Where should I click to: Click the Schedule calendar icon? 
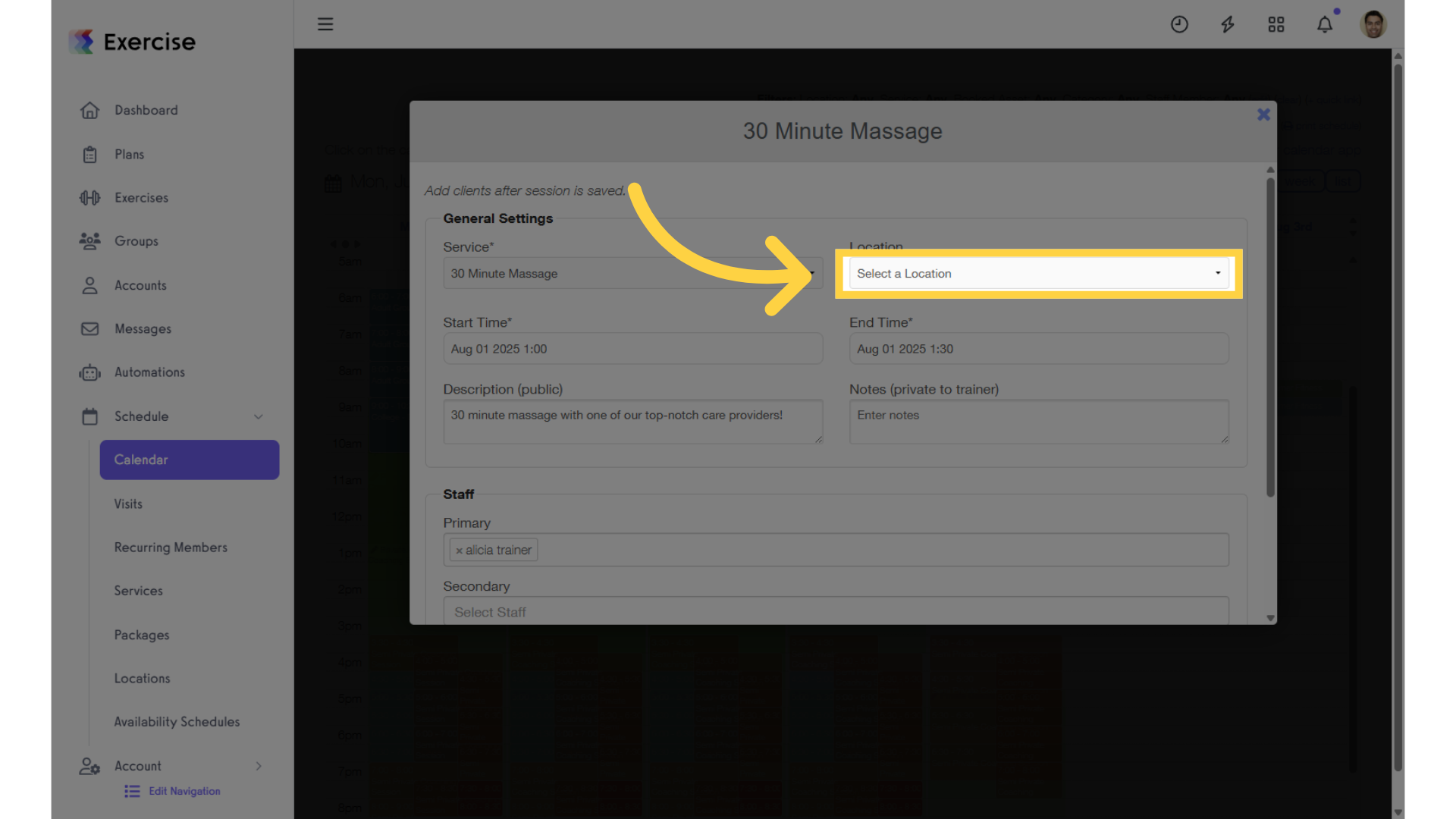coord(89,416)
